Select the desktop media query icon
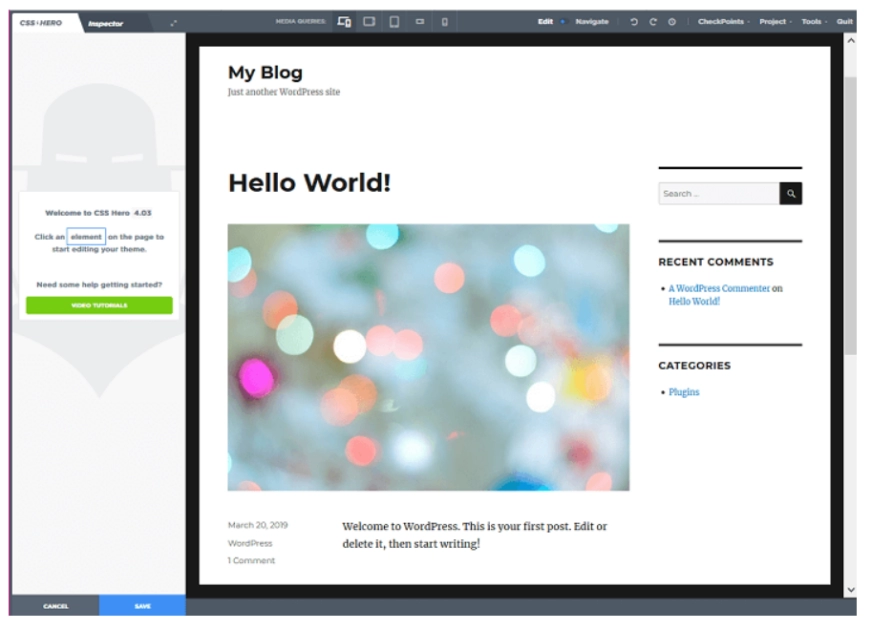 [344, 22]
